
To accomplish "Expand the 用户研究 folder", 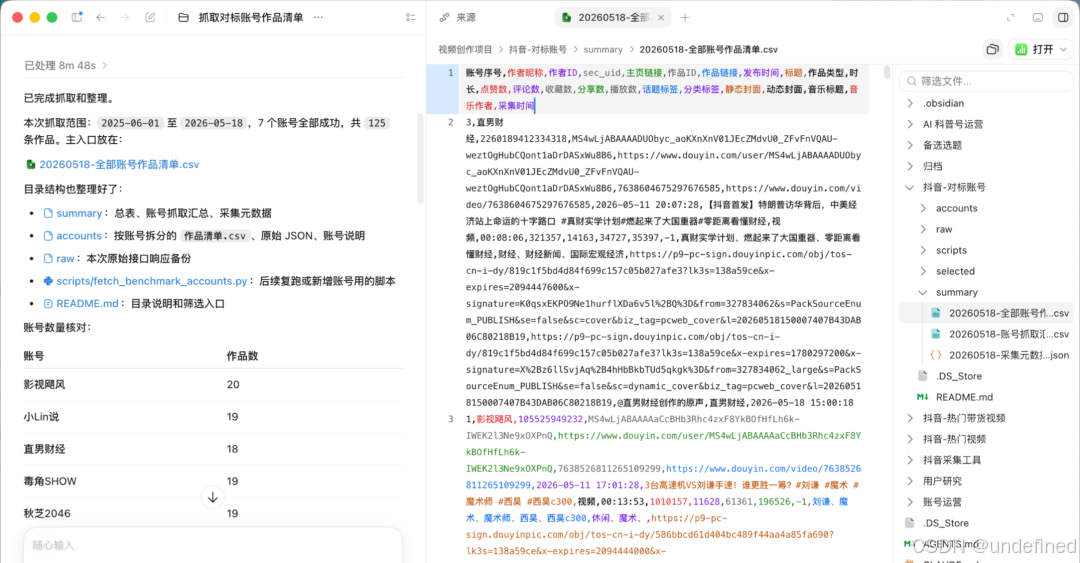I will [x=910, y=481].
